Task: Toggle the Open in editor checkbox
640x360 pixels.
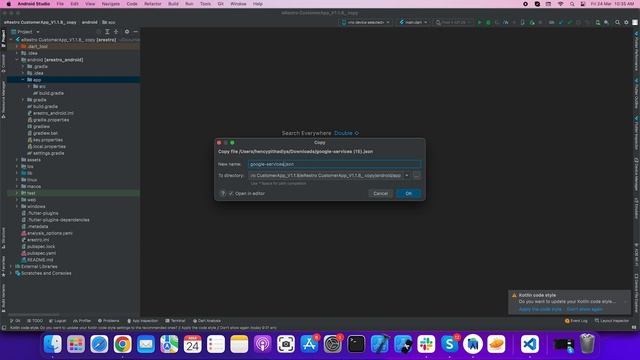Action: pos(231,193)
